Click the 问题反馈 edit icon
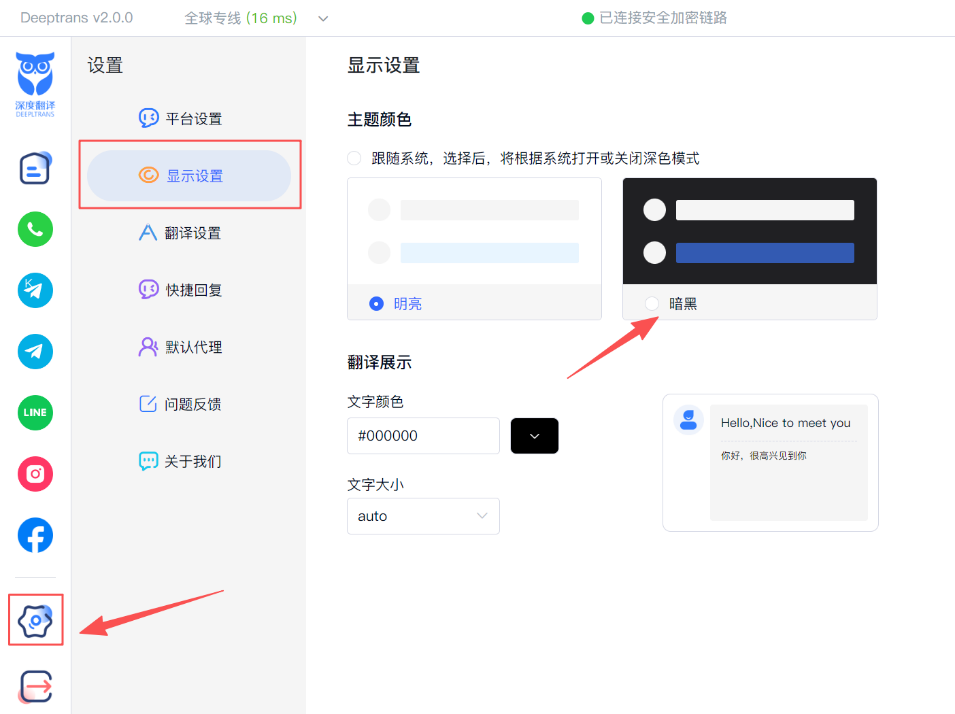Screen dimensions: 955x714 (147, 404)
